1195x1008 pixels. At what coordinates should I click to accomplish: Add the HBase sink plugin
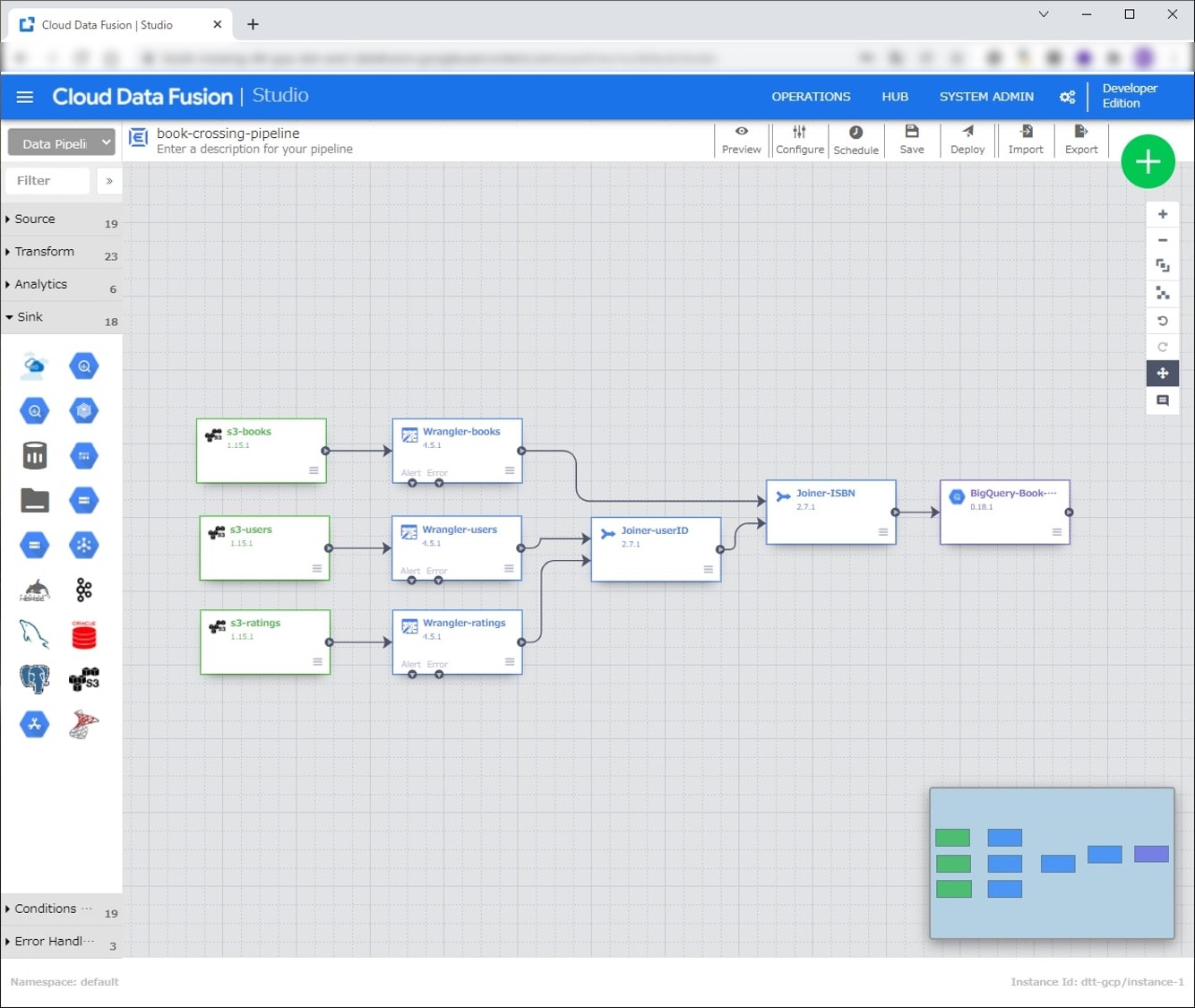point(35,590)
